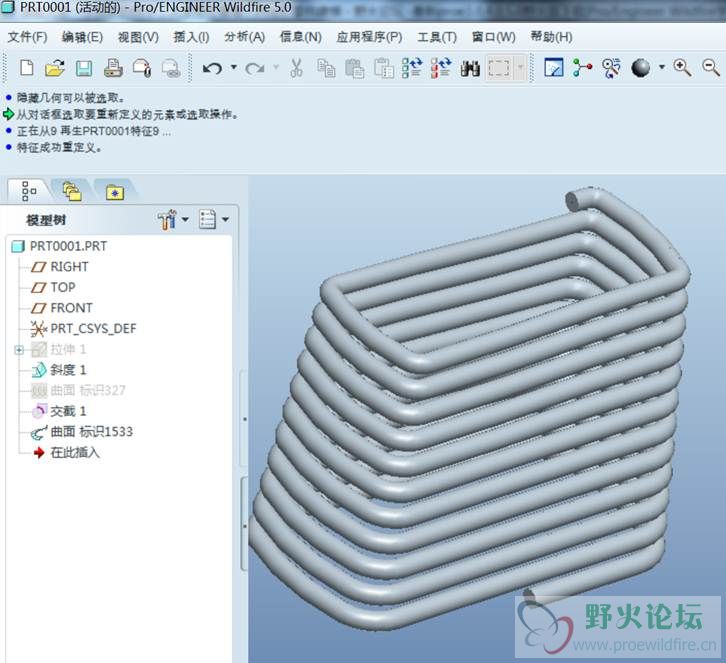Select the 斜度 1 draft feature
The image size is (726, 663).
68,370
